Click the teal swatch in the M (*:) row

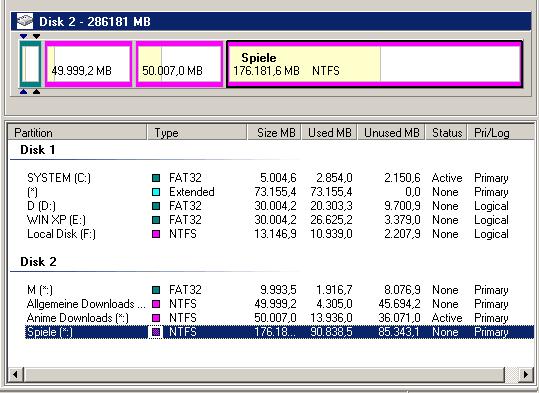[x=156, y=290]
